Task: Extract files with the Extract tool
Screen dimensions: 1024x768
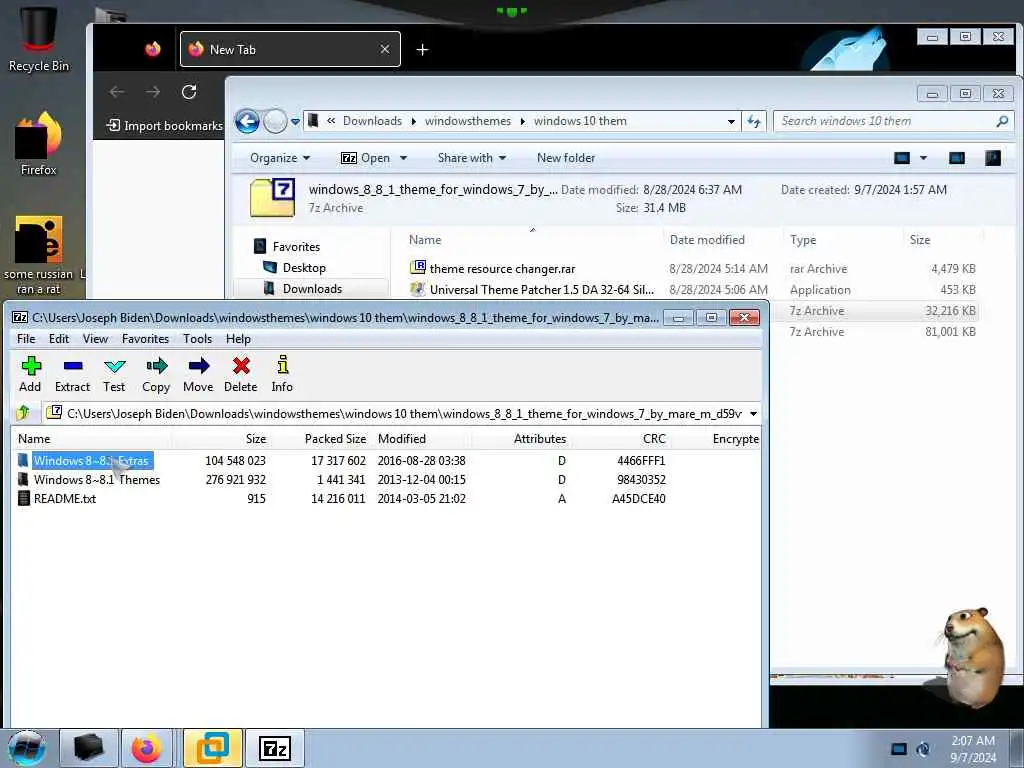Action: click(72, 374)
